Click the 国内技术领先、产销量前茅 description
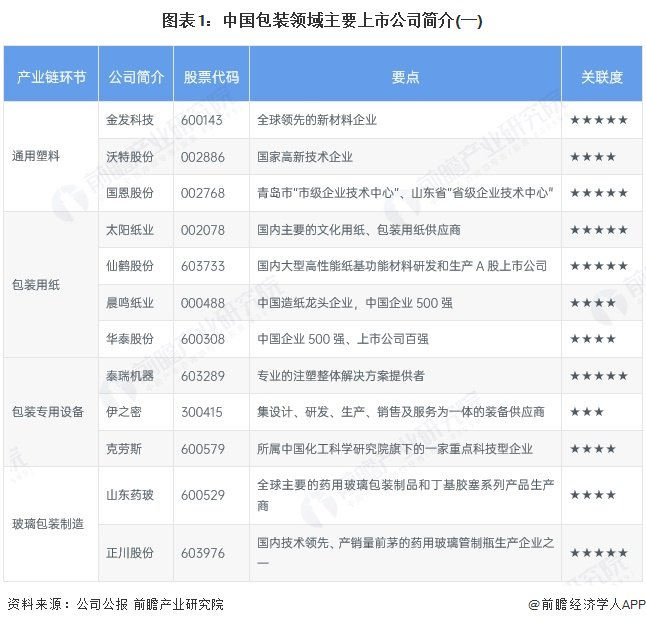 tap(405, 552)
